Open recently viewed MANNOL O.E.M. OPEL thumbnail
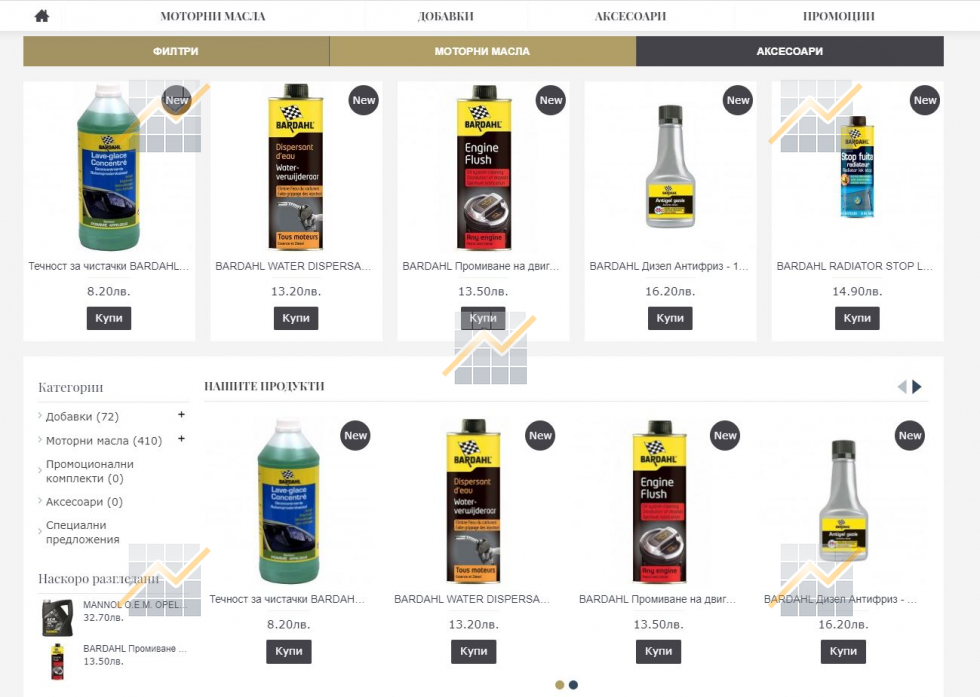Image resolution: width=980 pixels, height=697 pixels. tap(58, 617)
